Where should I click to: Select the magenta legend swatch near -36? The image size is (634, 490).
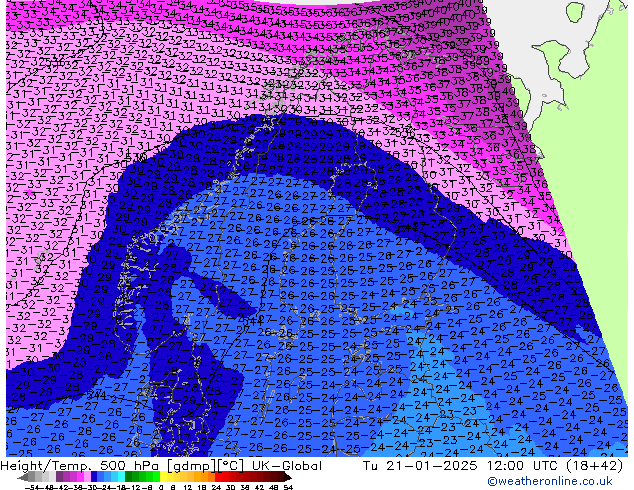pos(80,477)
